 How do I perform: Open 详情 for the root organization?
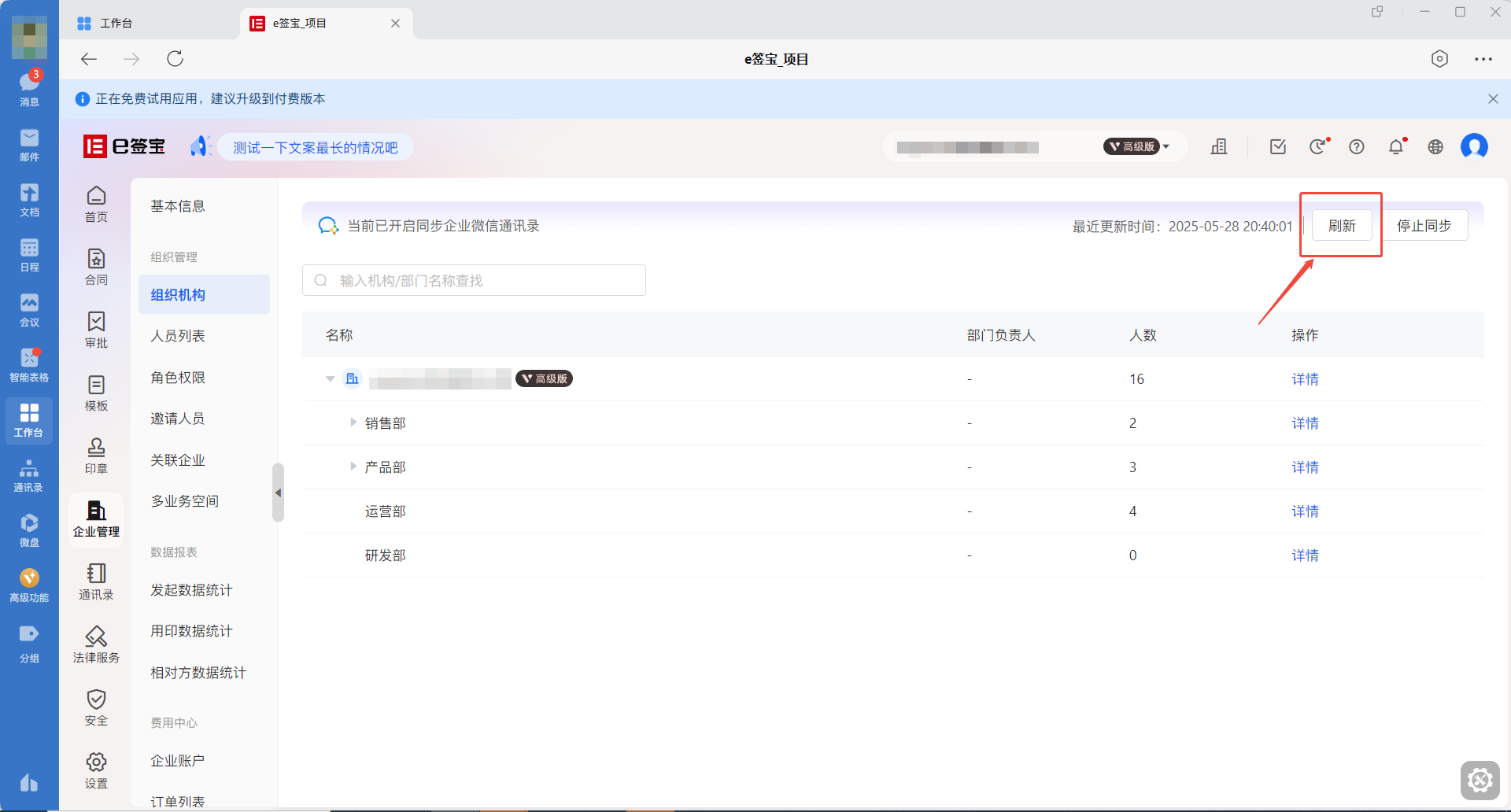click(1305, 379)
